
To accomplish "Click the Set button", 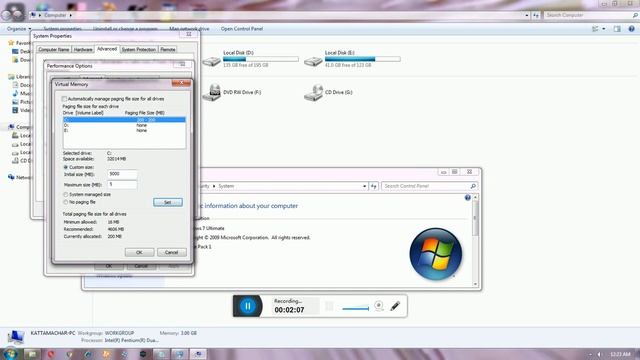I will click(x=168, y=202).
